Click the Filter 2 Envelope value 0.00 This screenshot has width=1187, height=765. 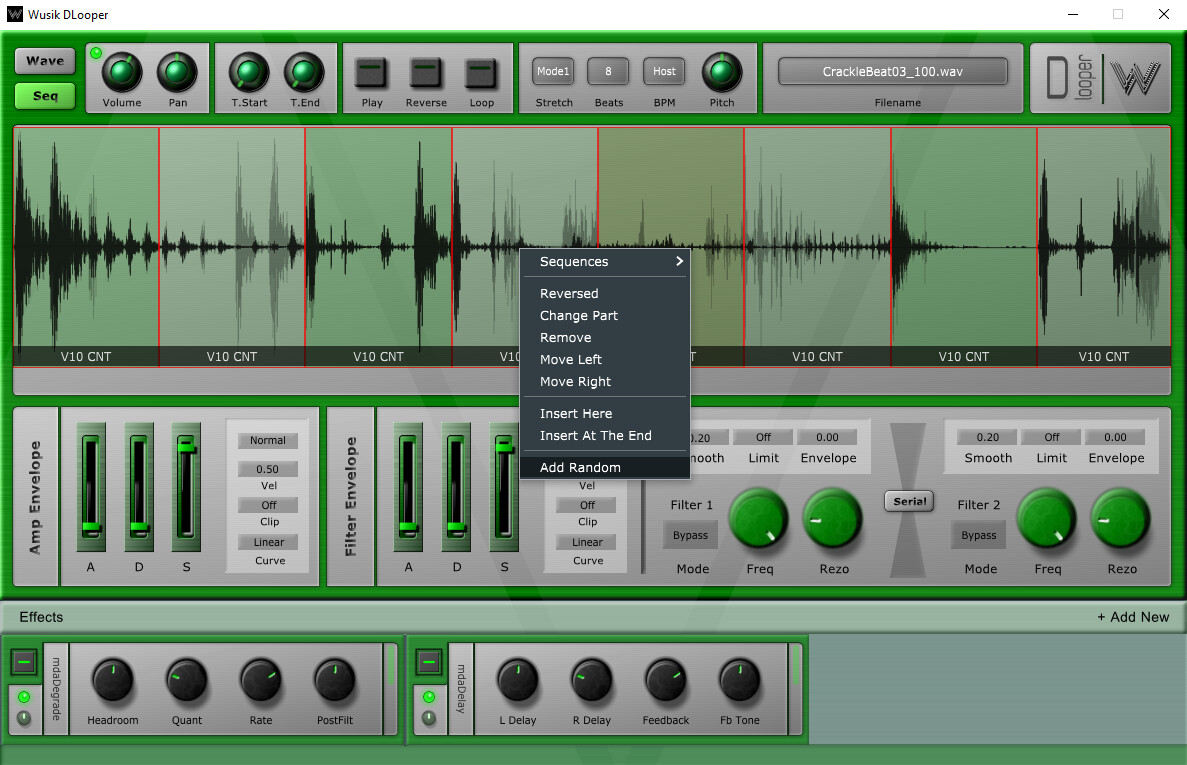coord(1115,437)
